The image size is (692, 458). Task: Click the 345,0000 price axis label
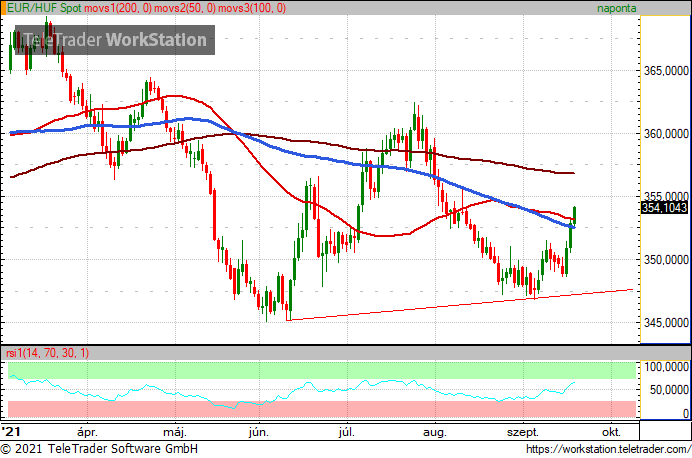coord(666,323)
